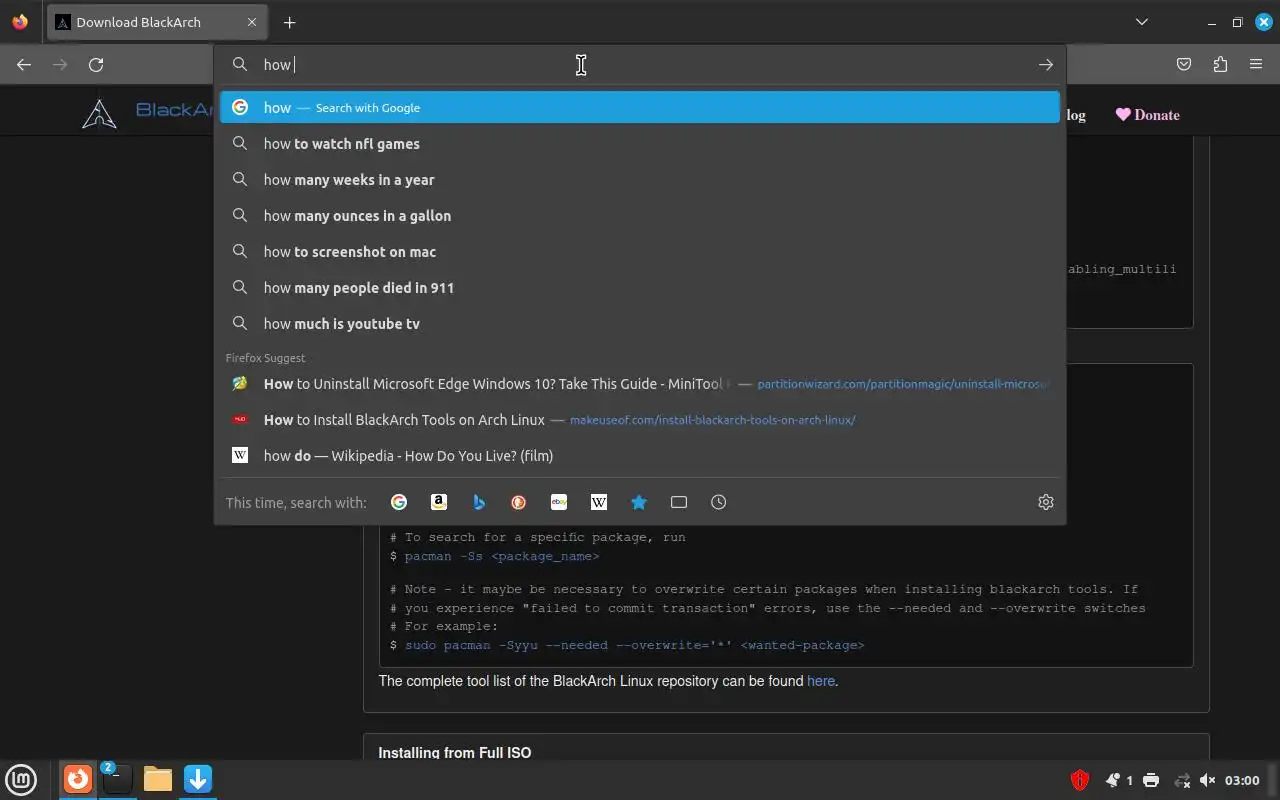Click the address bar text field
This screenshot has width=1280, height=800.
click(640, 64)
